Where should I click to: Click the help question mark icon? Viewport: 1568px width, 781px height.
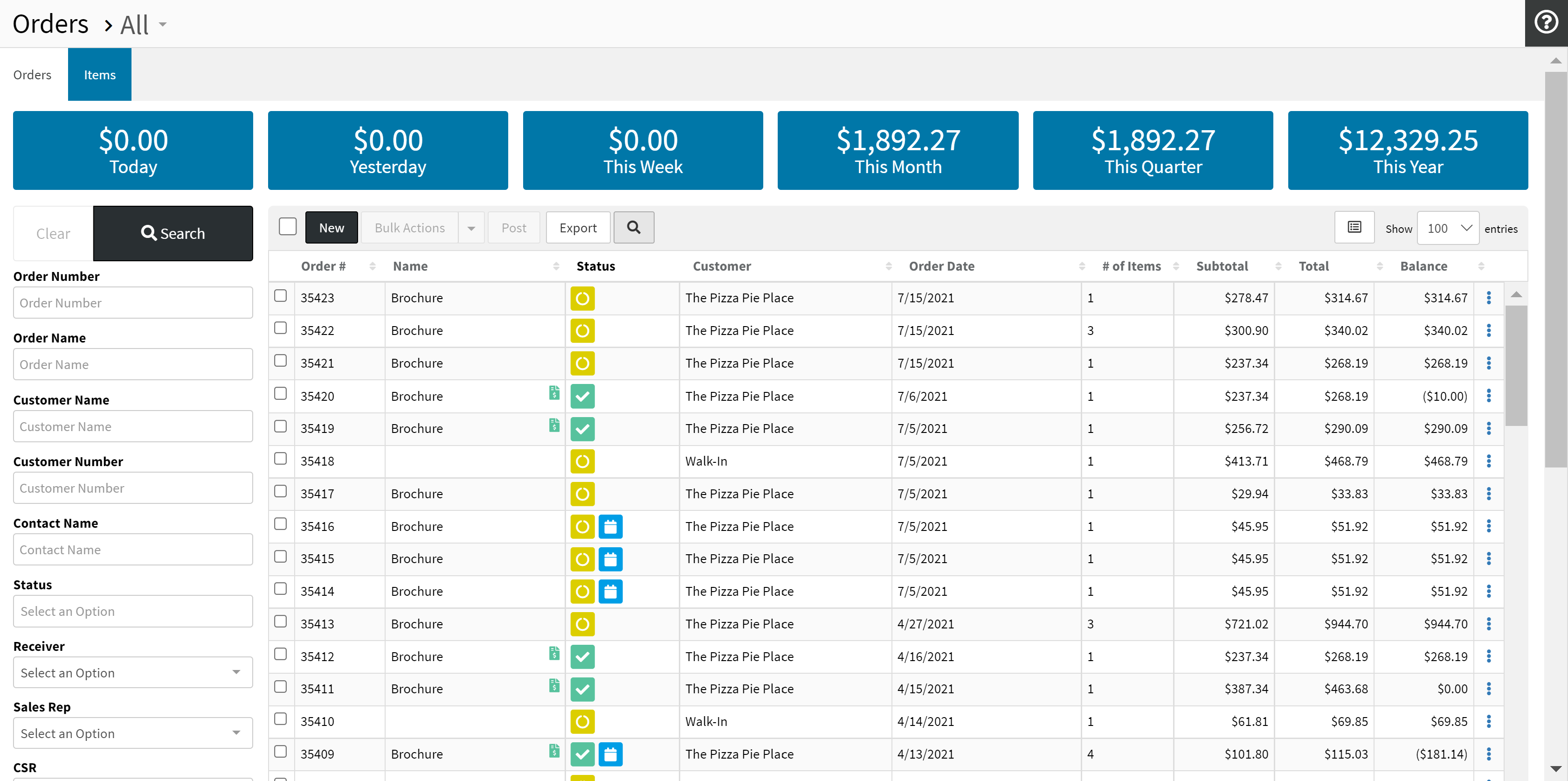1546,22
